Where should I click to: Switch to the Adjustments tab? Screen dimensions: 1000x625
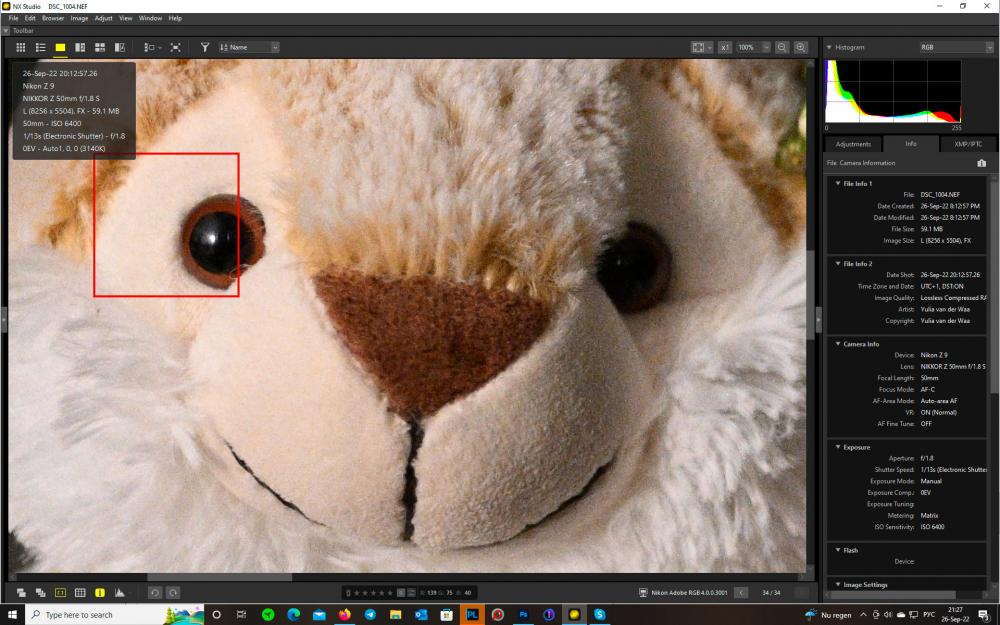coord(853,144)
